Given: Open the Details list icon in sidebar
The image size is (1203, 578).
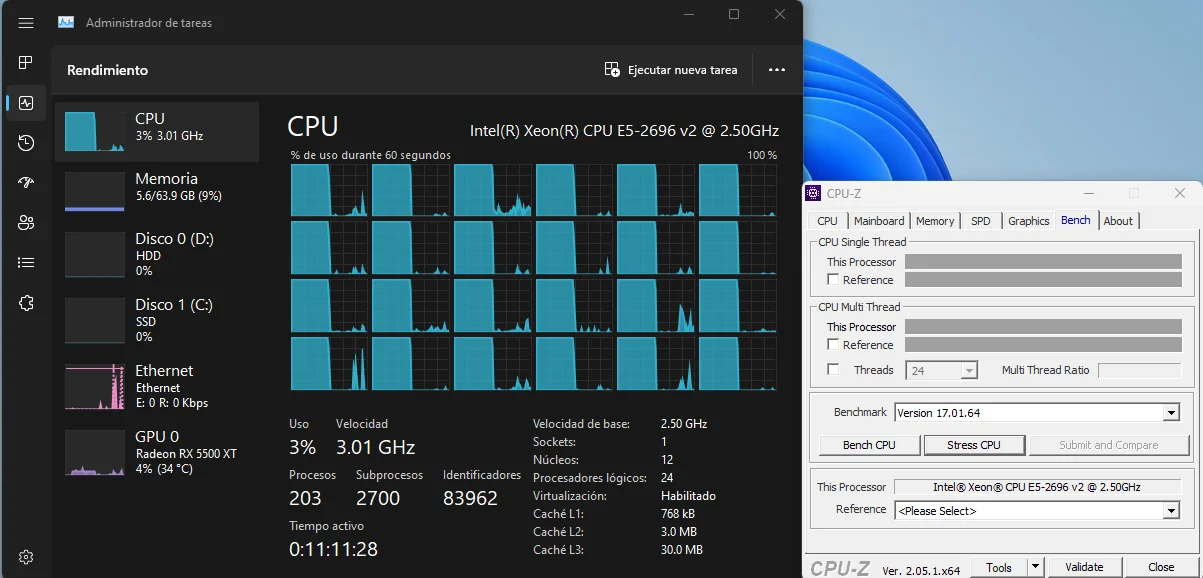Looking at the screenshot, I should coord(26,263).
